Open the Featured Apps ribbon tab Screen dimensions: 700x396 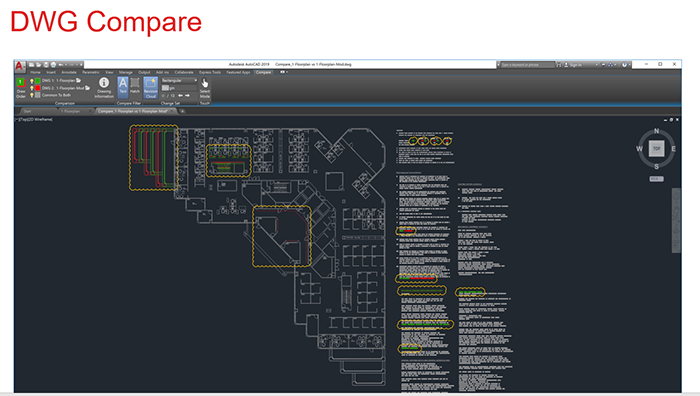(238, 72)
